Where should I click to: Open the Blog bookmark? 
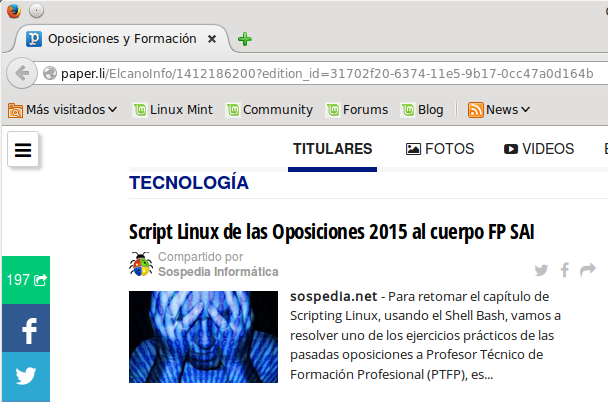[x=422, y=110]
